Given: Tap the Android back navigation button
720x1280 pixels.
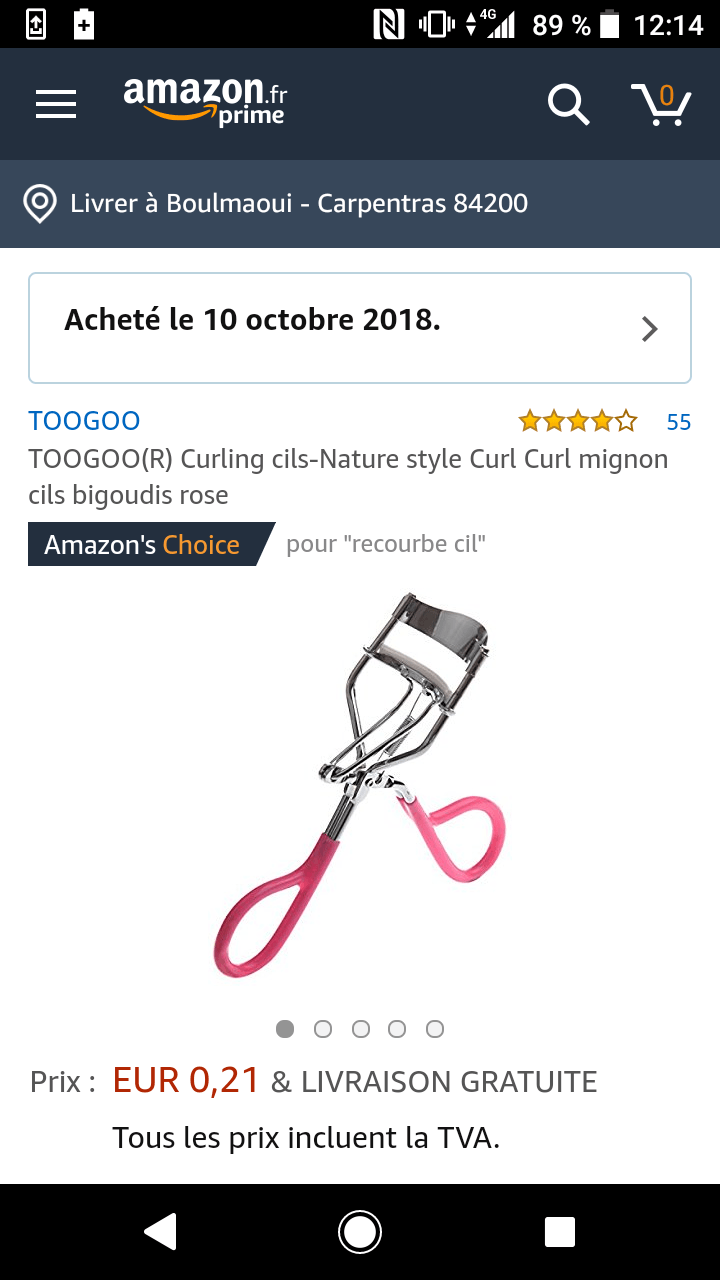Looking at the screenshot, I should point(160,1232).
